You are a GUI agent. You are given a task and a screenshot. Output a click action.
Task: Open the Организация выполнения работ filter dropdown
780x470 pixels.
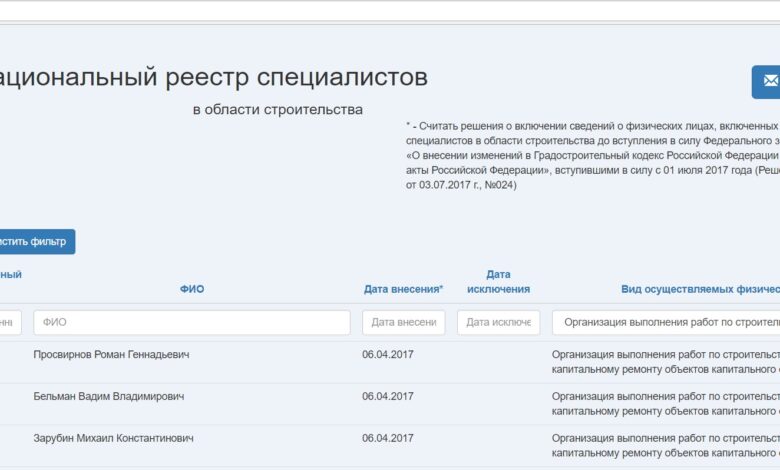pos(667,323)
